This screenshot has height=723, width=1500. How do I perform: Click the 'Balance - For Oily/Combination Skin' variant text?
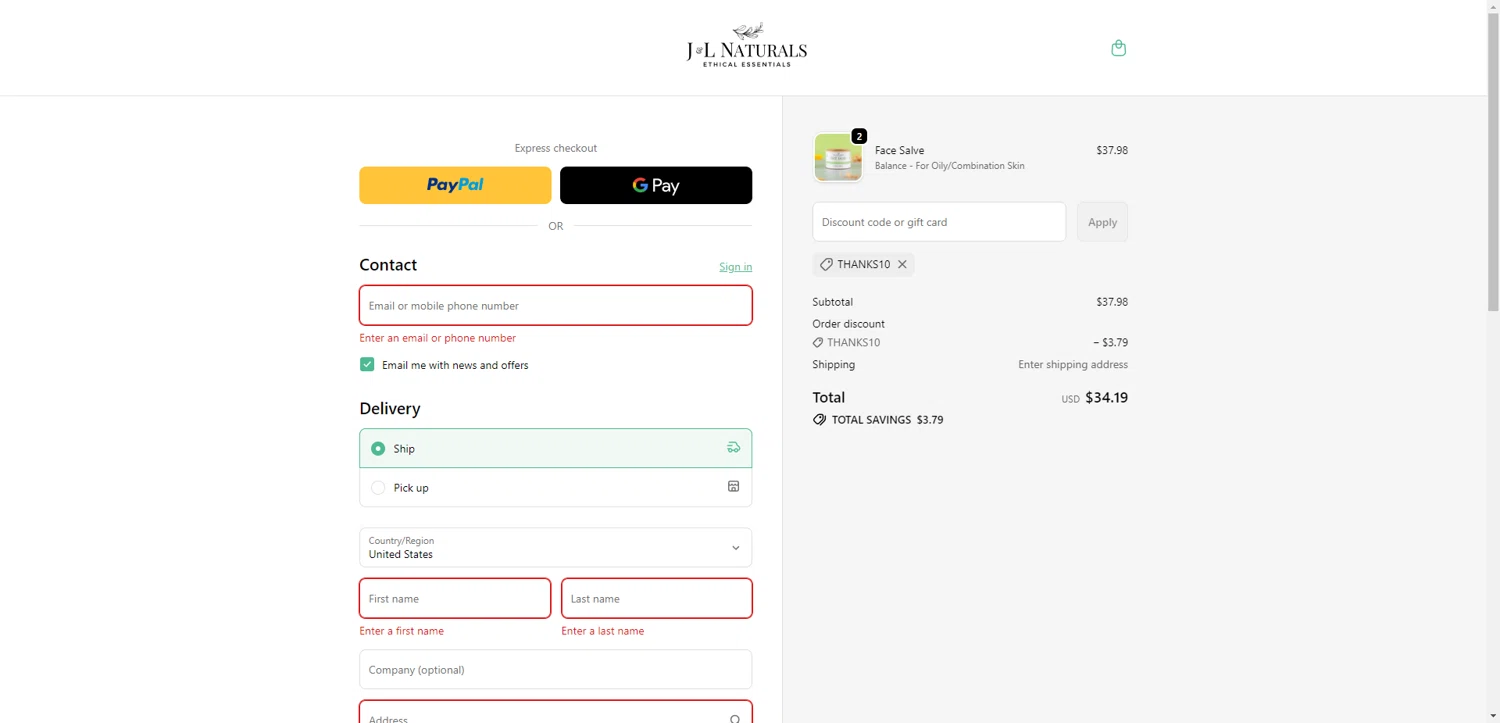coord(949,166)
